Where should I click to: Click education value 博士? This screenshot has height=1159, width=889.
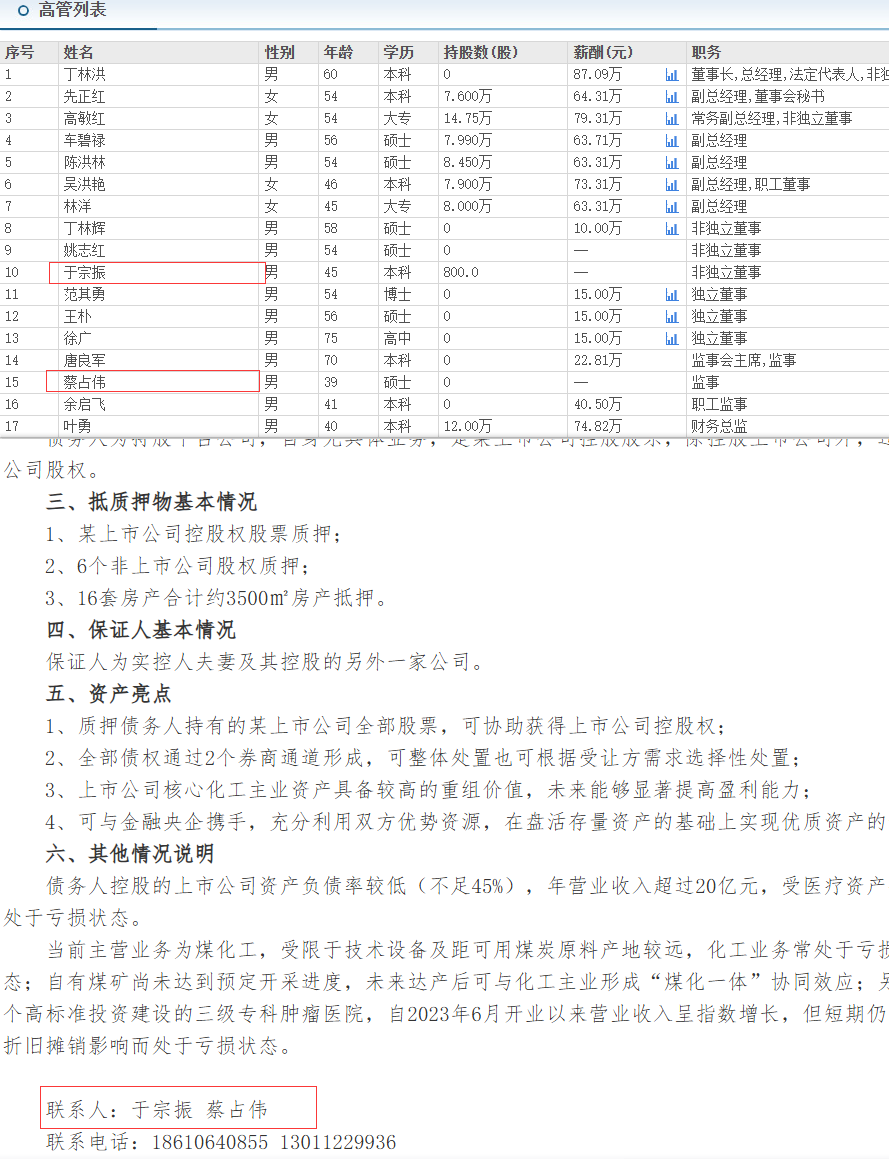(x=398, y=294)
